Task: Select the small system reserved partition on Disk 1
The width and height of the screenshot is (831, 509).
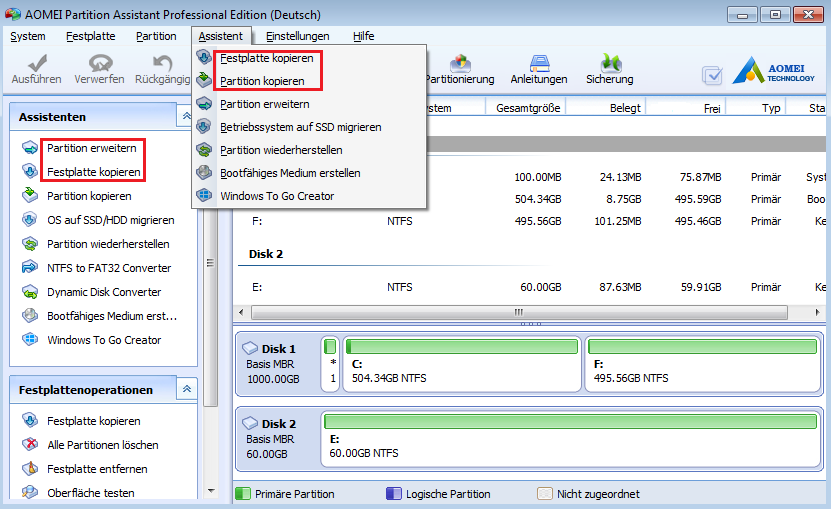Action: click(330, 363)
